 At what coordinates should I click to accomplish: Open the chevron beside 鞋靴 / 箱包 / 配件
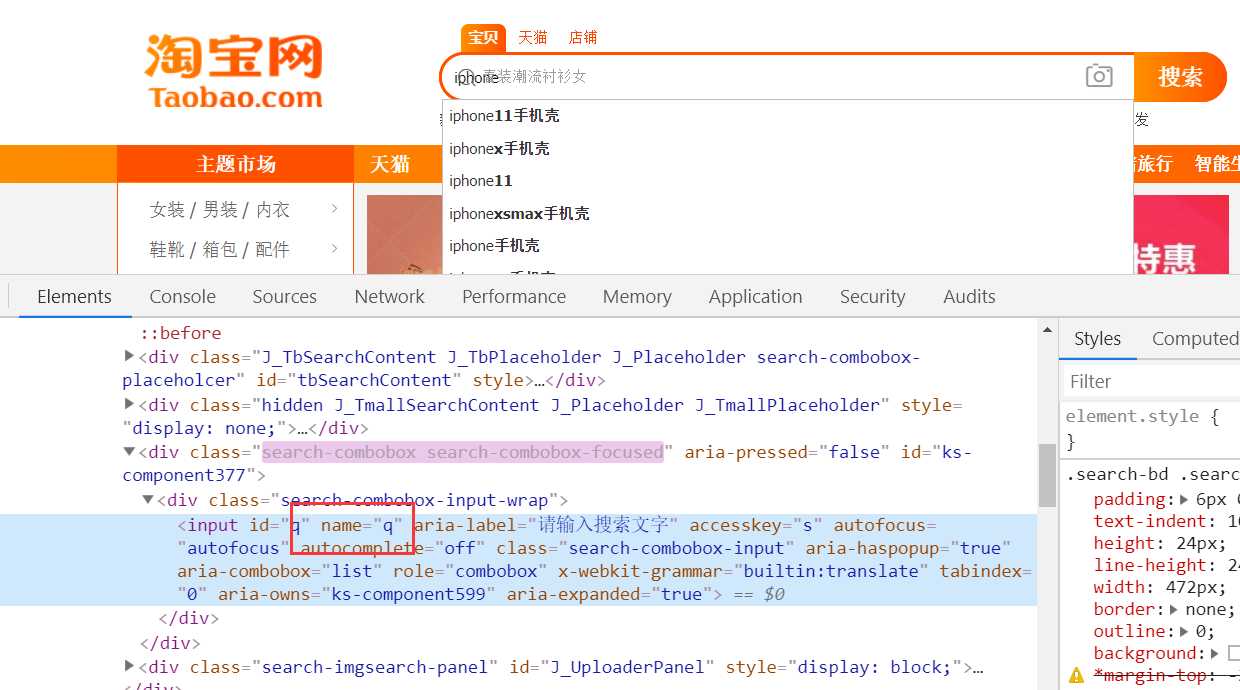334,248
